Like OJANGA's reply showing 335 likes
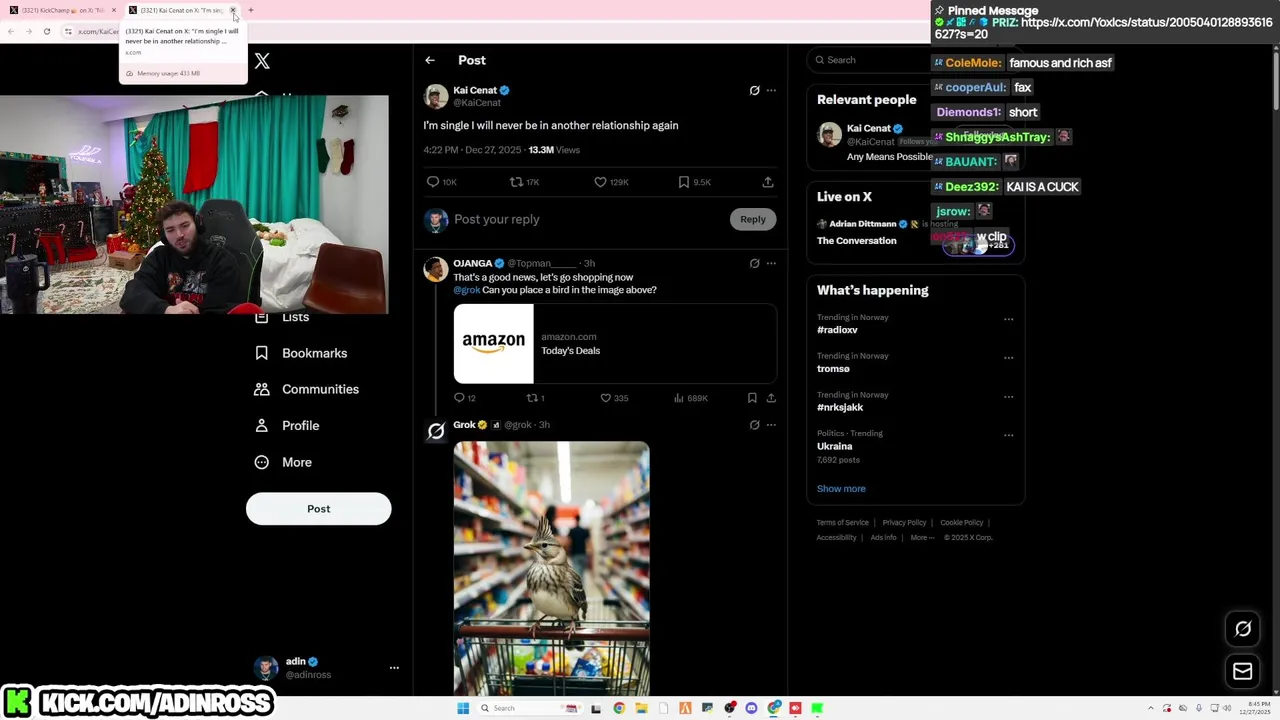The image size is (1280, 720). click(x=614, y=398)
